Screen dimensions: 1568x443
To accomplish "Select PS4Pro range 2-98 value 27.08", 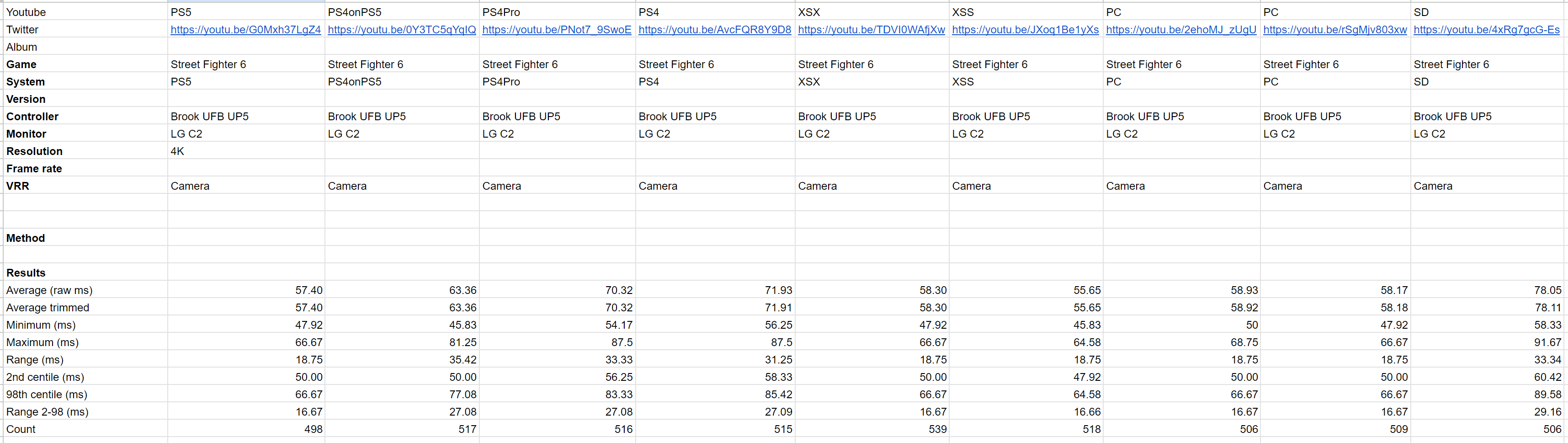I will tap(558, 411).
